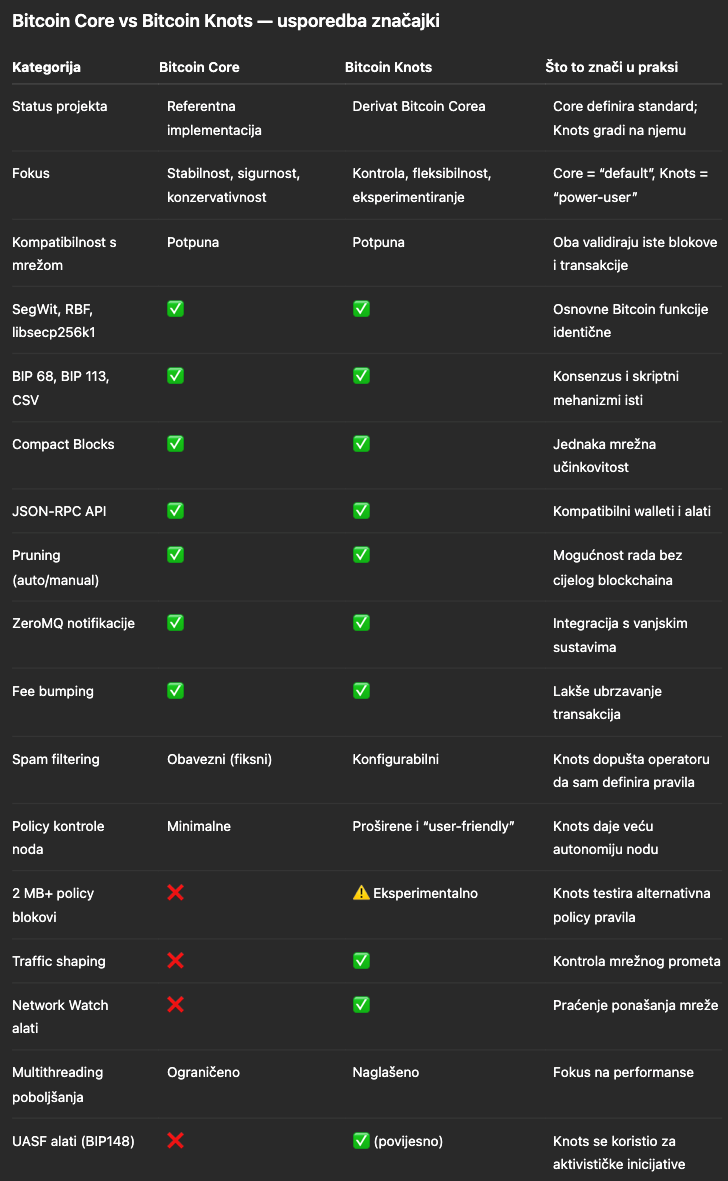The height and width of the screenshot is (1181, 728).
Task: Click Bitcoin Knots checkmark in Pruning row
Action: [x=361, y=555]
